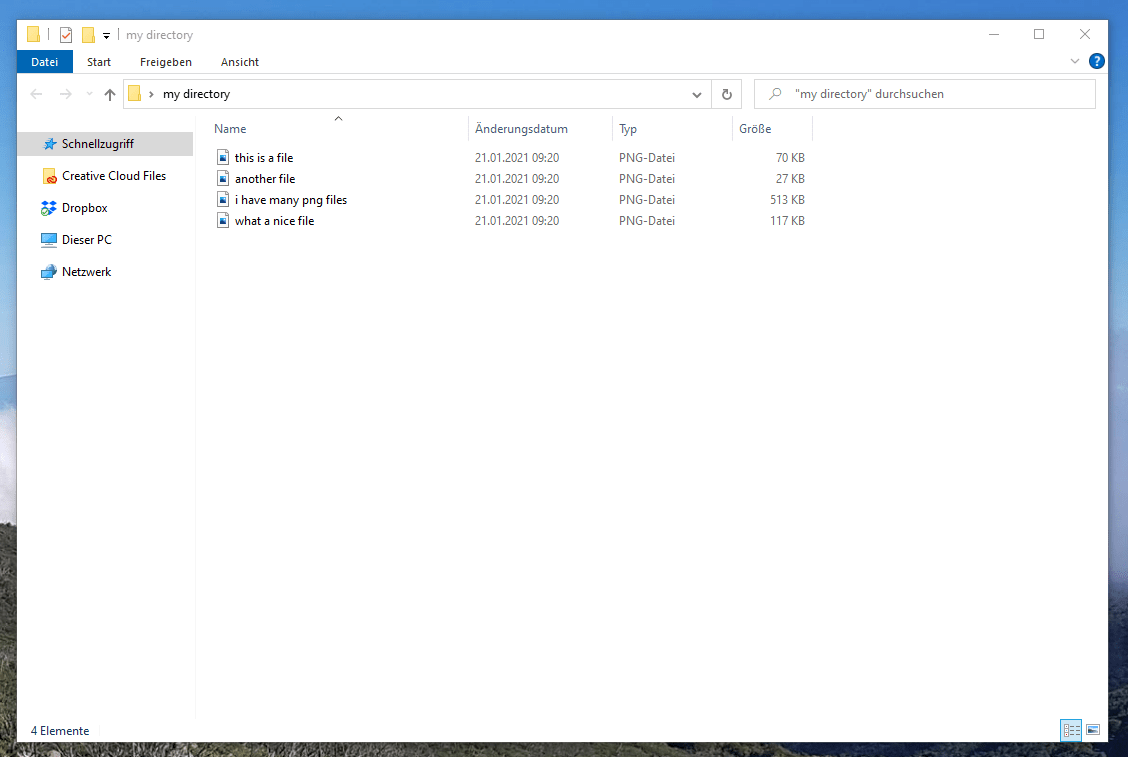Click the 513 KB size cell
The height and width of the screenshot is (757, 1128).
coord(787,199)
